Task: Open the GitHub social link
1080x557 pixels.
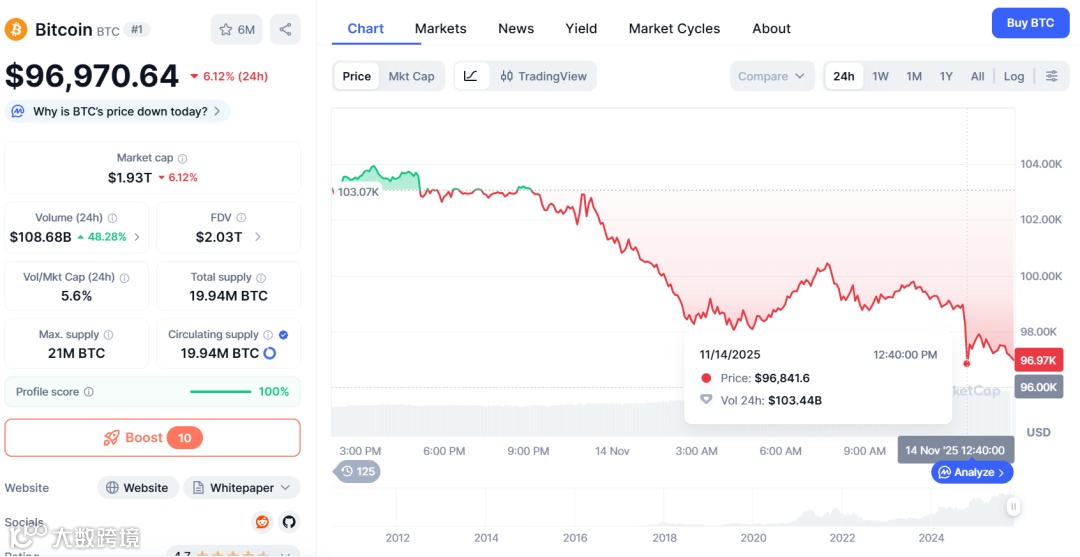Action: 289,522
